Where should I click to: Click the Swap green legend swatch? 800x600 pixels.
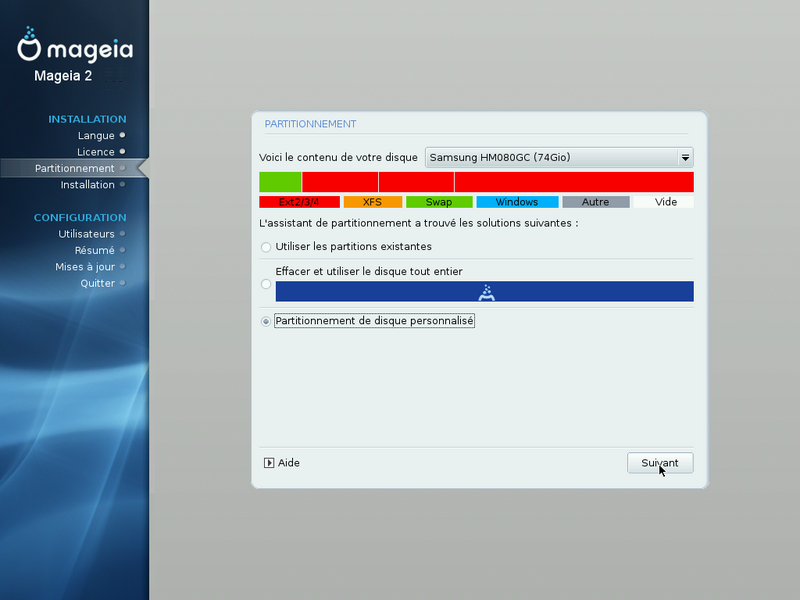439,202
